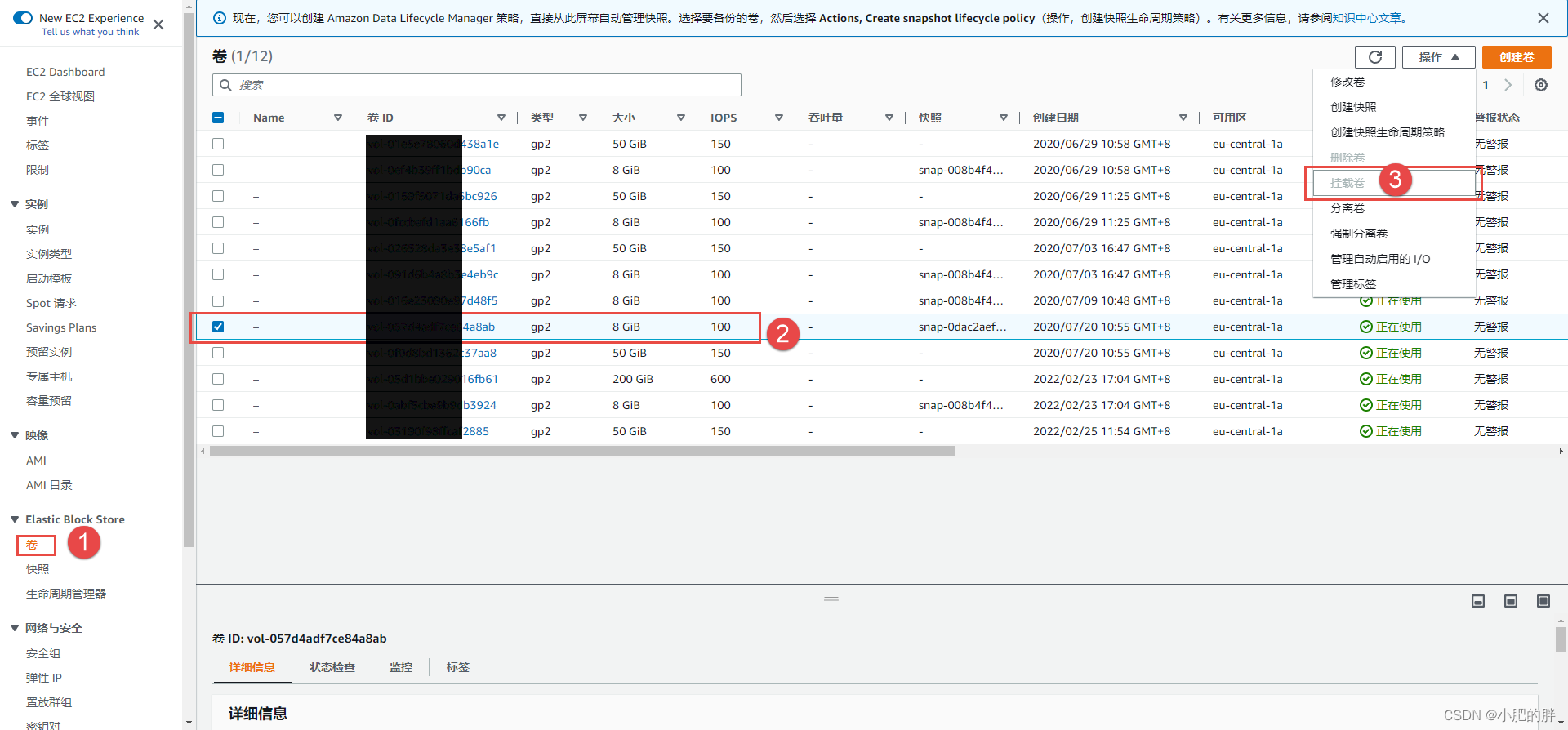Choose 创建快照 from actions menu

click(x=1353, y=107)
